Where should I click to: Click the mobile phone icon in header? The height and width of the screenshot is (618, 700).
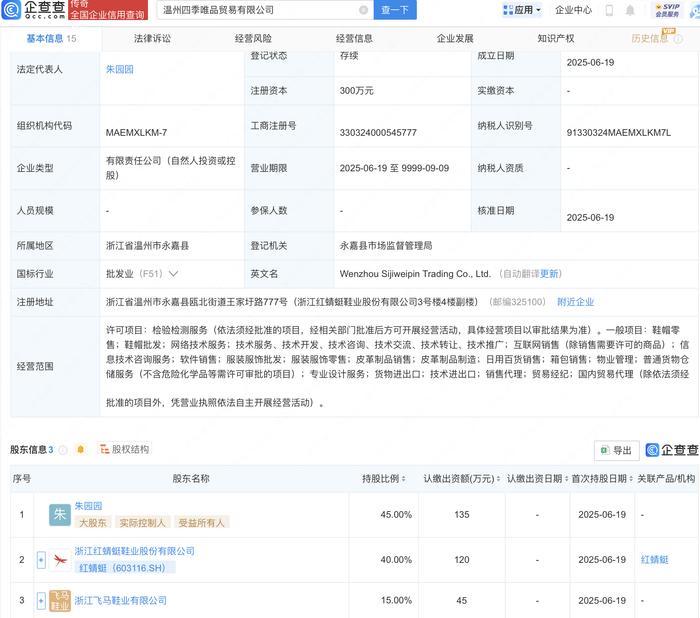(609, 10)
